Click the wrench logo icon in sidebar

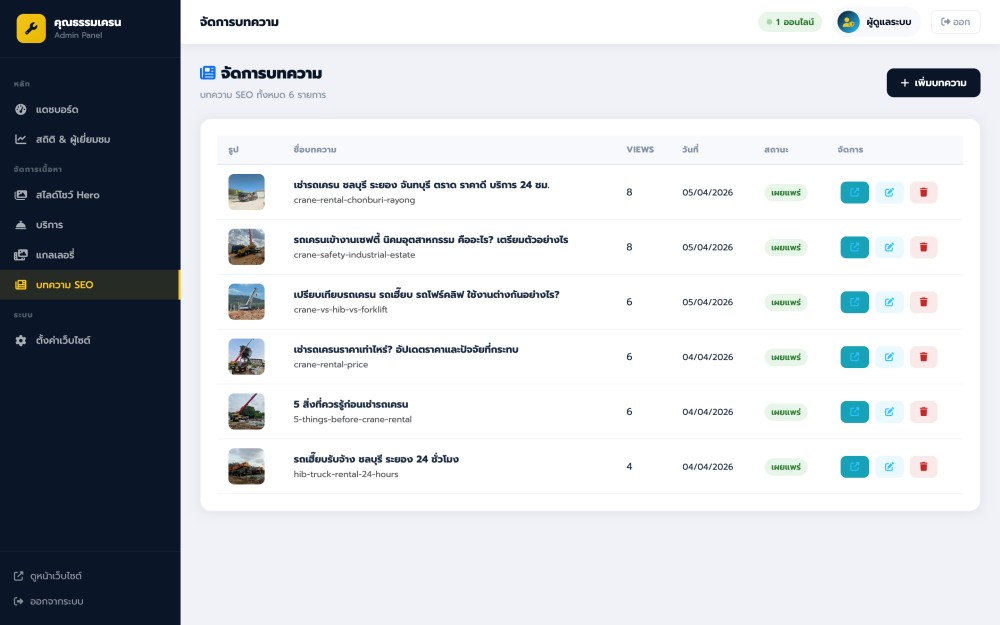pyautogui.click(x=31, y=28)
